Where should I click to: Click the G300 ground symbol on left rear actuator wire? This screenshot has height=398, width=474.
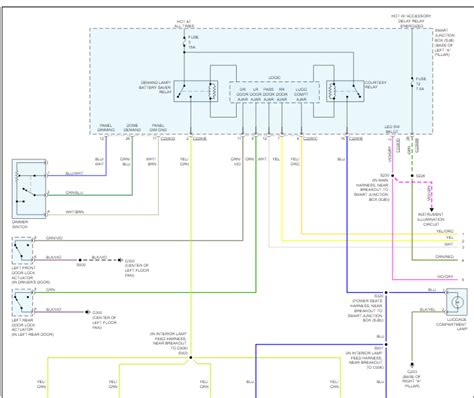click(87, 312)
